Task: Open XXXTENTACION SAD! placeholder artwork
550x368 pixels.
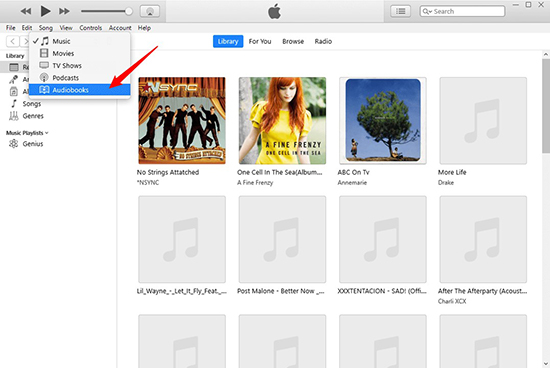Action: pos(383,239)
